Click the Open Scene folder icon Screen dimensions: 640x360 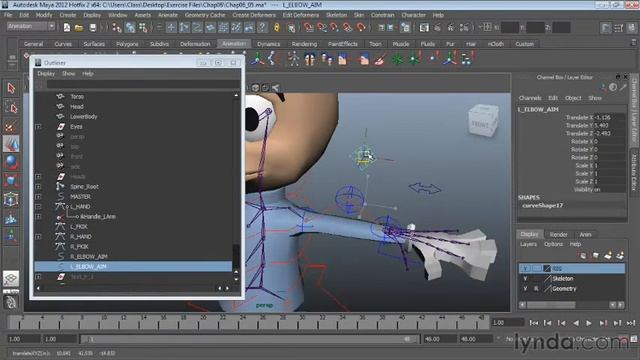pyautogui.click(x=79, y=27)
